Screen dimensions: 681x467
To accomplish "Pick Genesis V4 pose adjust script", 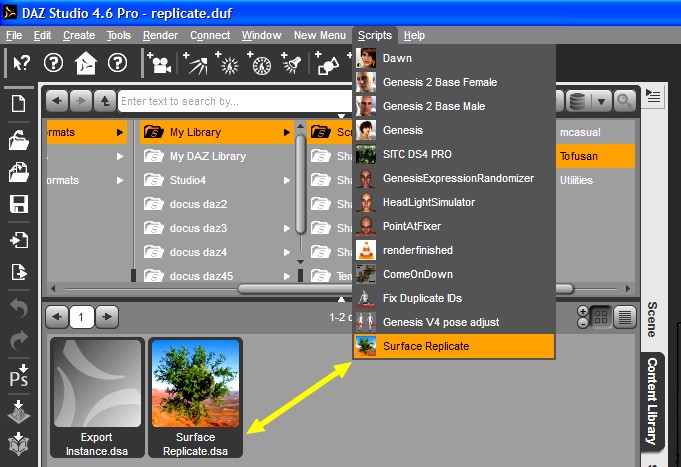I will pyautogui.click(x=454, y=322).
